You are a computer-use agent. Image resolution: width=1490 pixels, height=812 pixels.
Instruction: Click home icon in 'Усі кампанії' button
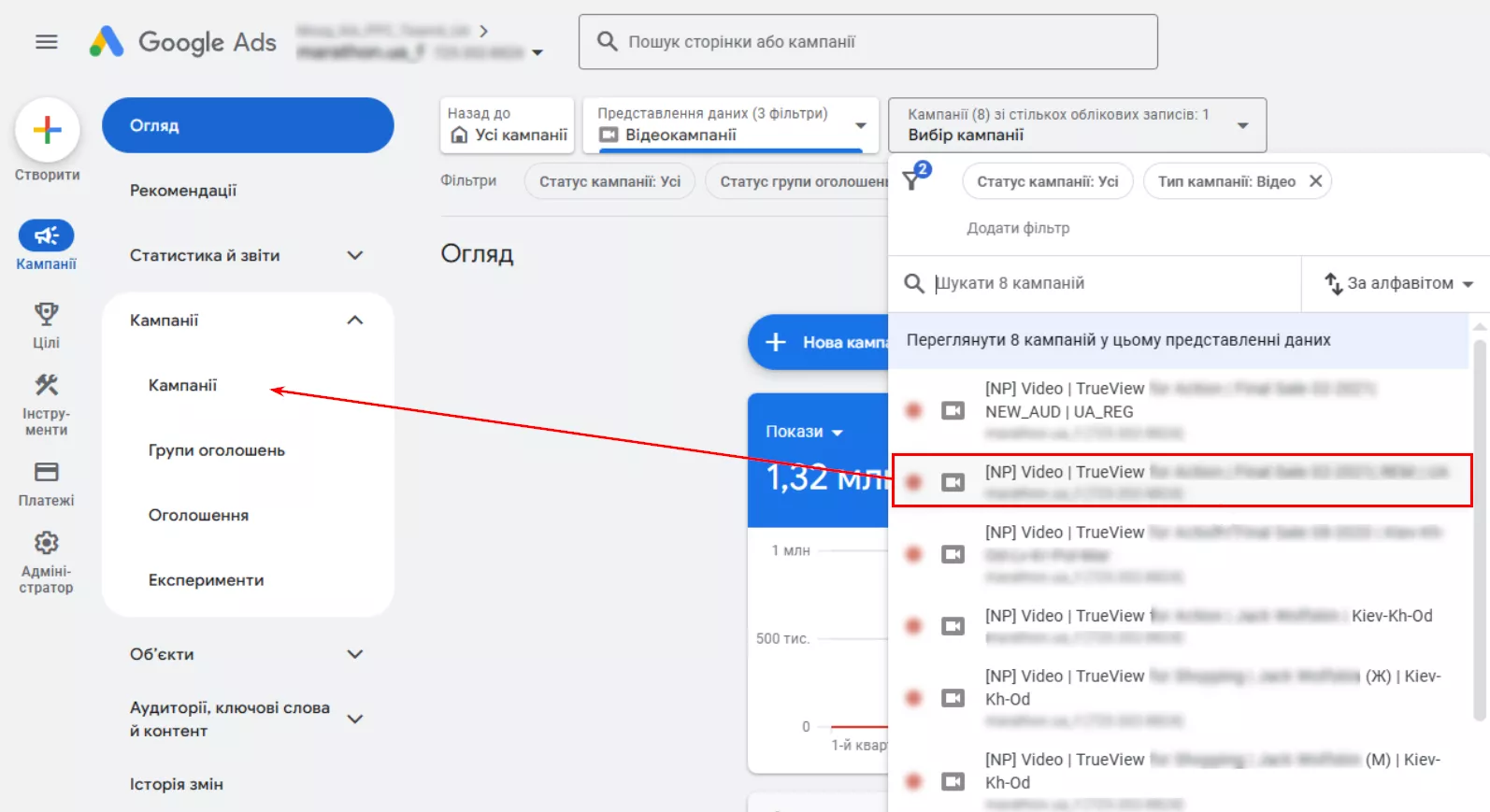click(x=459, y=135)
